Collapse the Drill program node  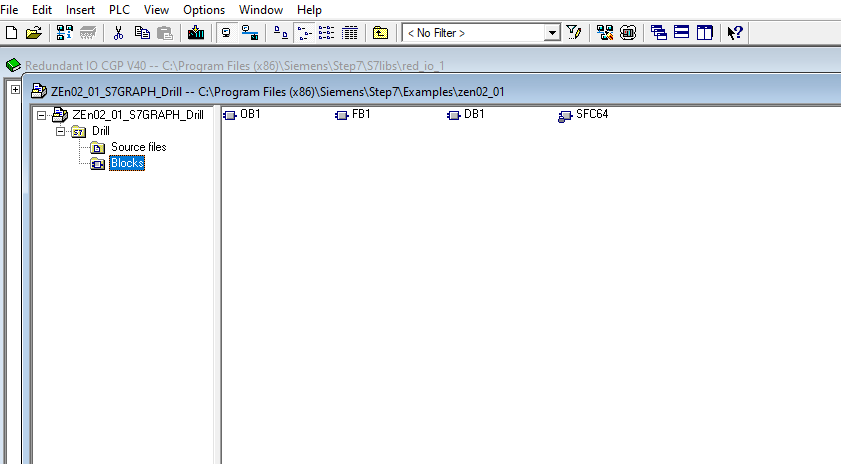coord(61,131)
